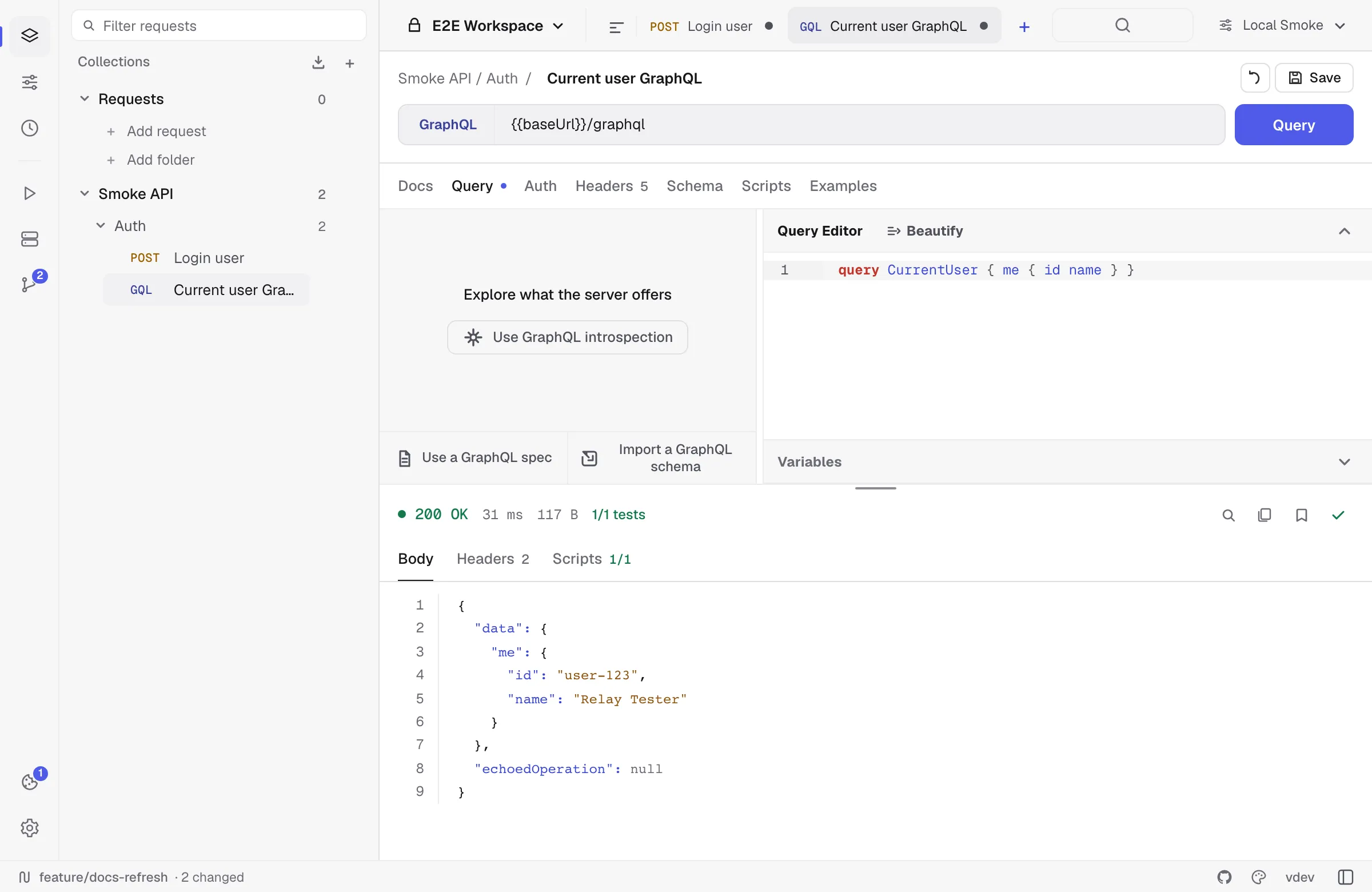Open the collections layers sidebar icon
The width and height of the screenshot is (1372, 892).
[29, 36]
